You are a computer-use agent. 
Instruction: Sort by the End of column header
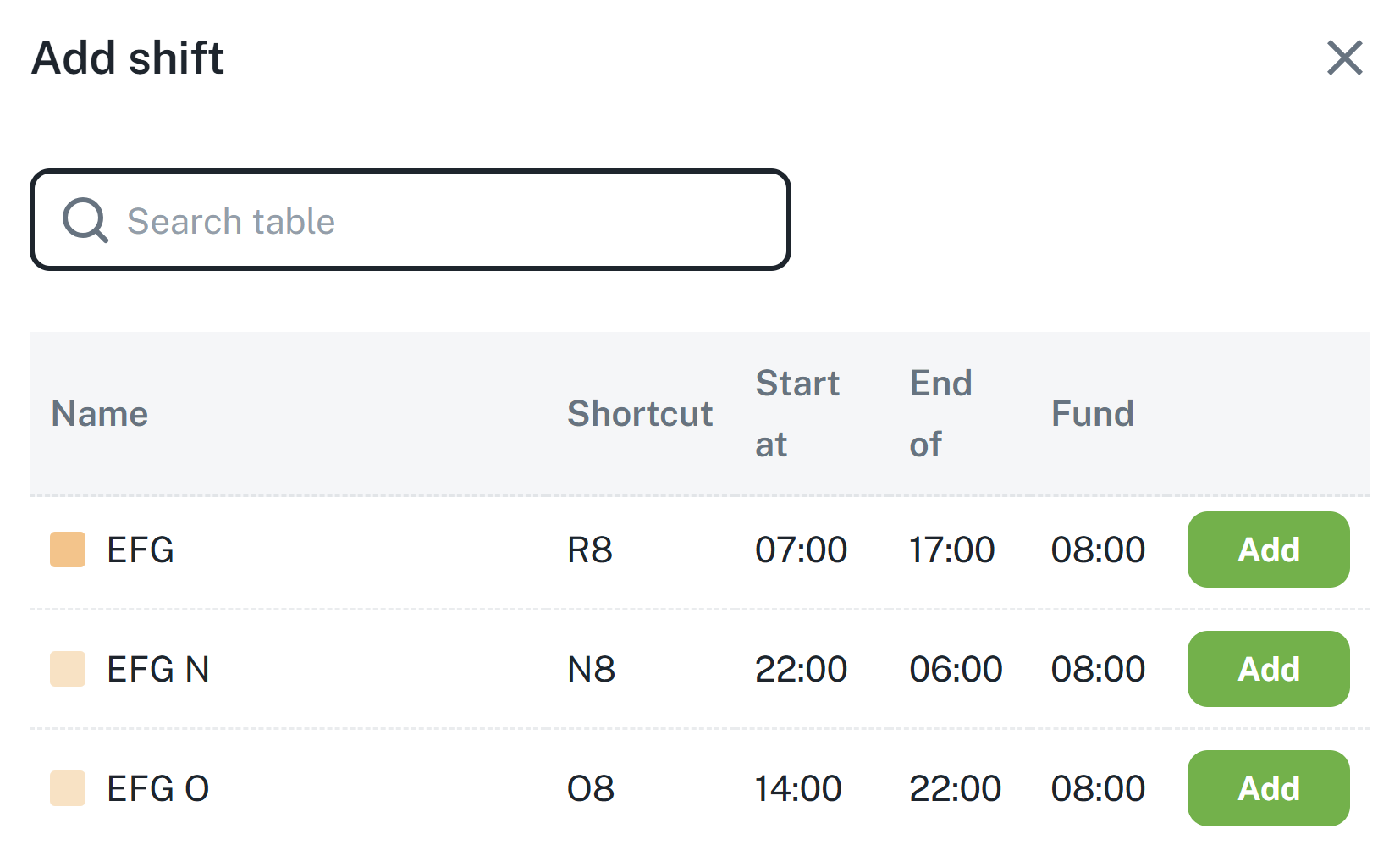click(x=940, y=414)
